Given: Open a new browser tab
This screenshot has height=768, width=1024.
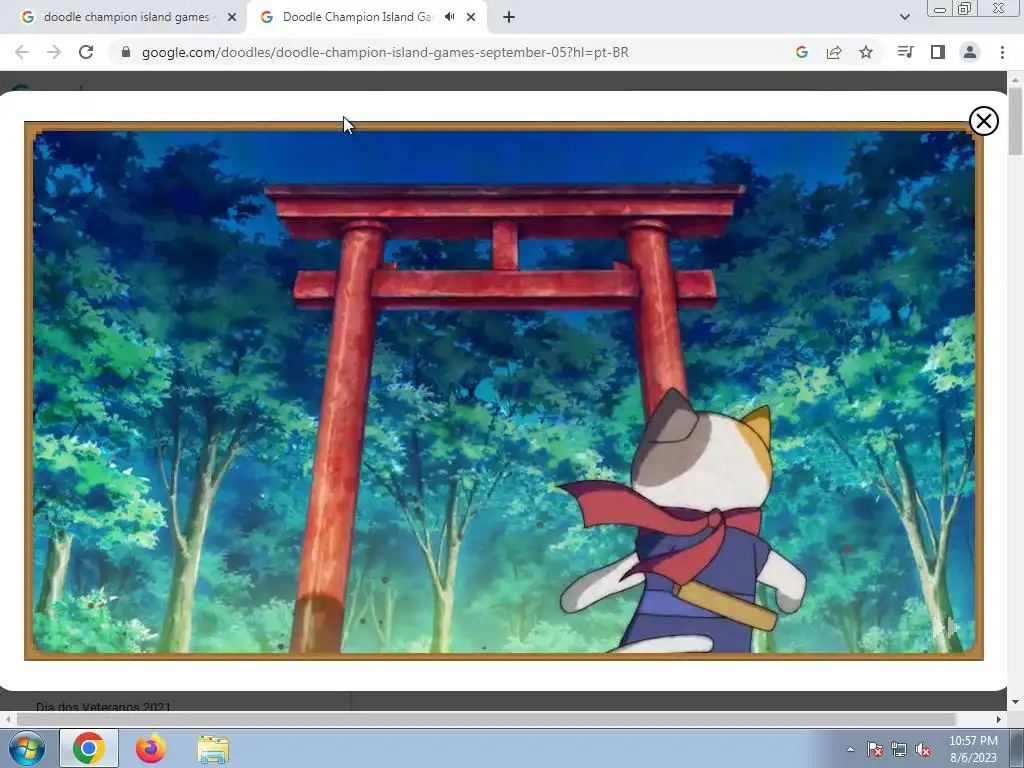Looking at the screenshot, I should pyautogui.click(x=509, y=17).
